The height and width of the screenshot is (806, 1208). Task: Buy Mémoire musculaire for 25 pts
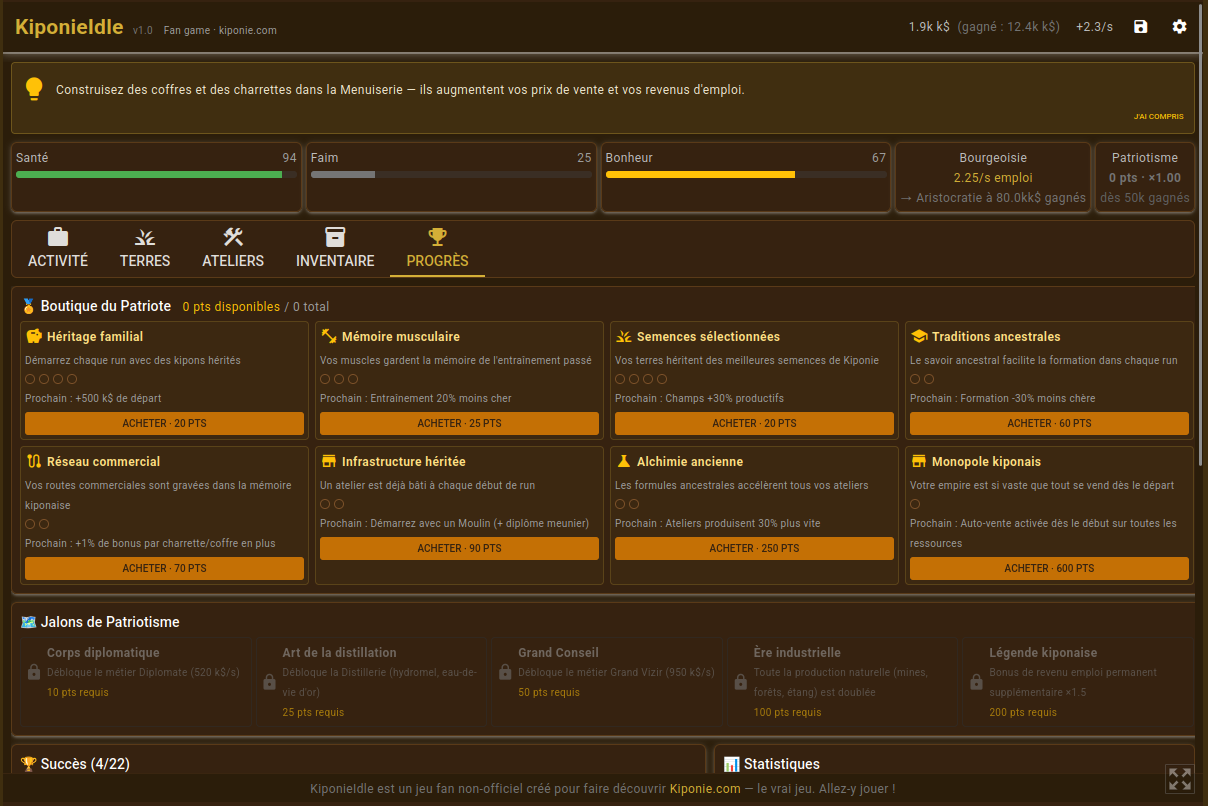[x=459, y=423]
